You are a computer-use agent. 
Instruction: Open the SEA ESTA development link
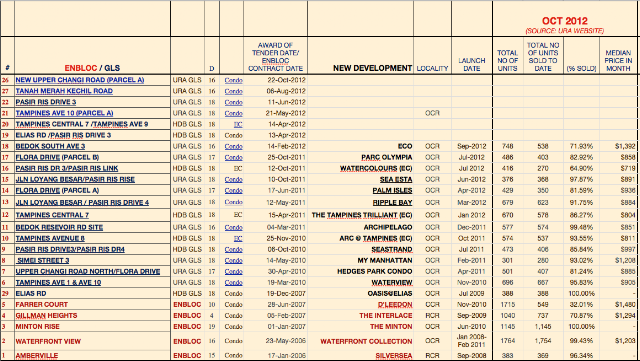396,179
